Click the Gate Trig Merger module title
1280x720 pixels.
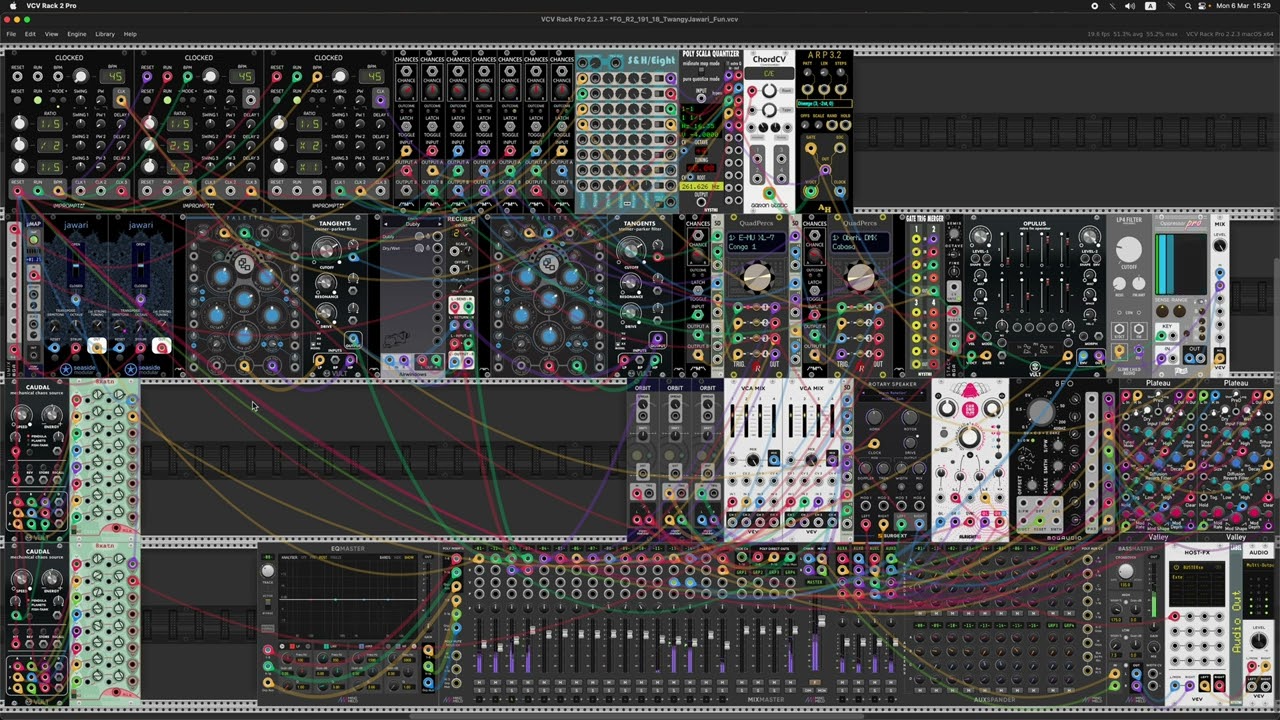[925, 218]
